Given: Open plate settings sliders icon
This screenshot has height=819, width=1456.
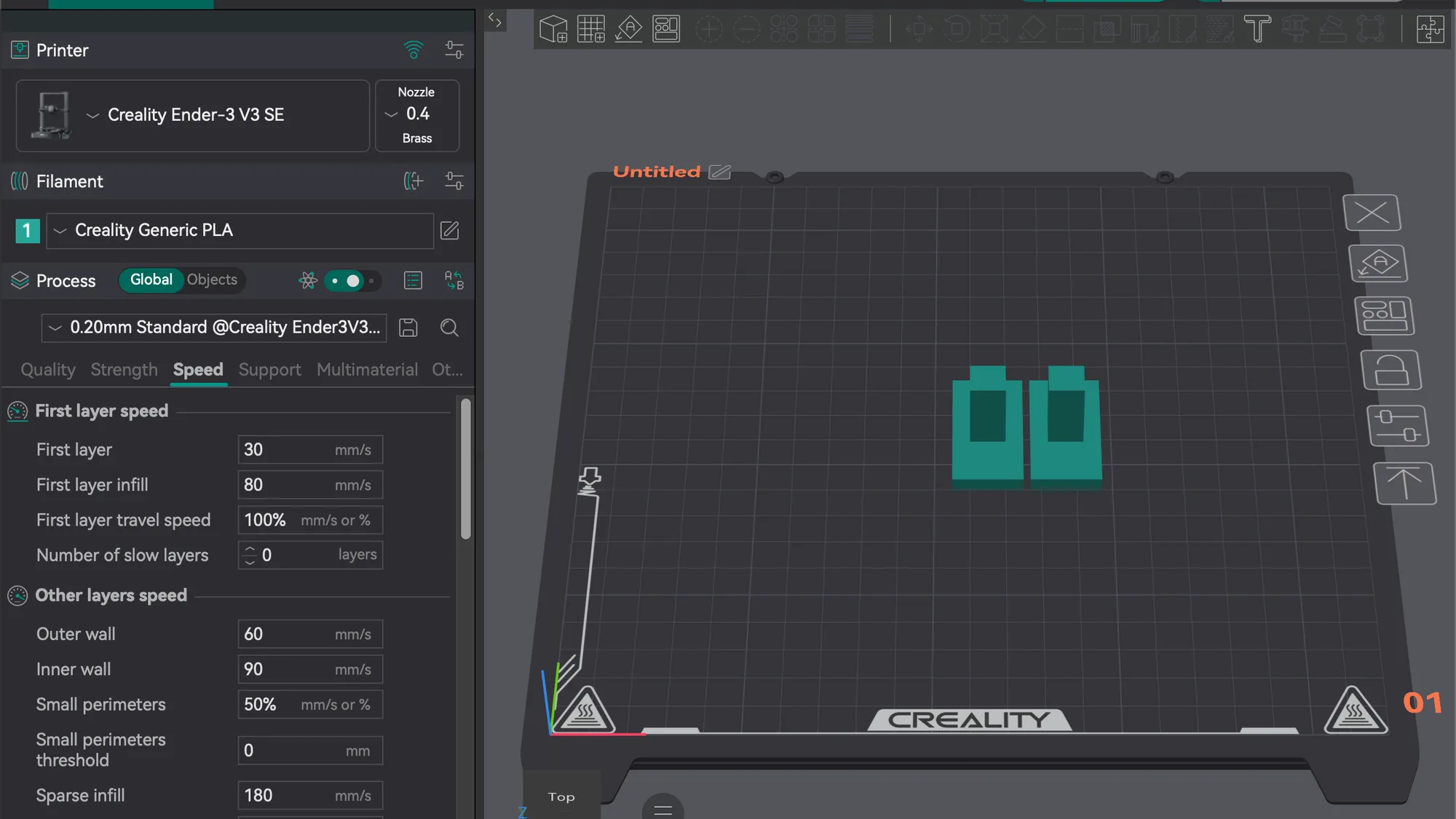Looking at the screenshot, I should pos(1398,426).
